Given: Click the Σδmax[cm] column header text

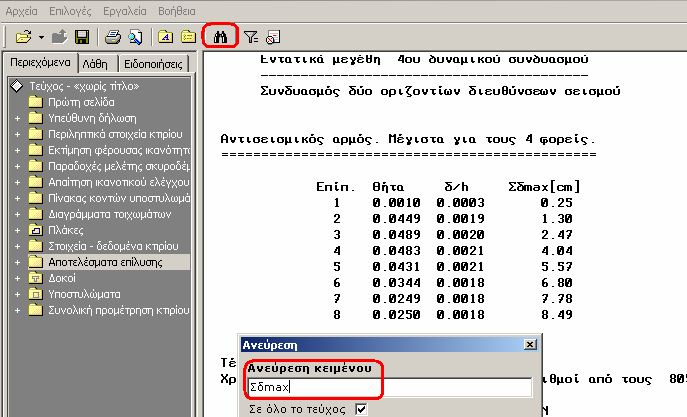Looking at the screenshot, I should point(545,187).
